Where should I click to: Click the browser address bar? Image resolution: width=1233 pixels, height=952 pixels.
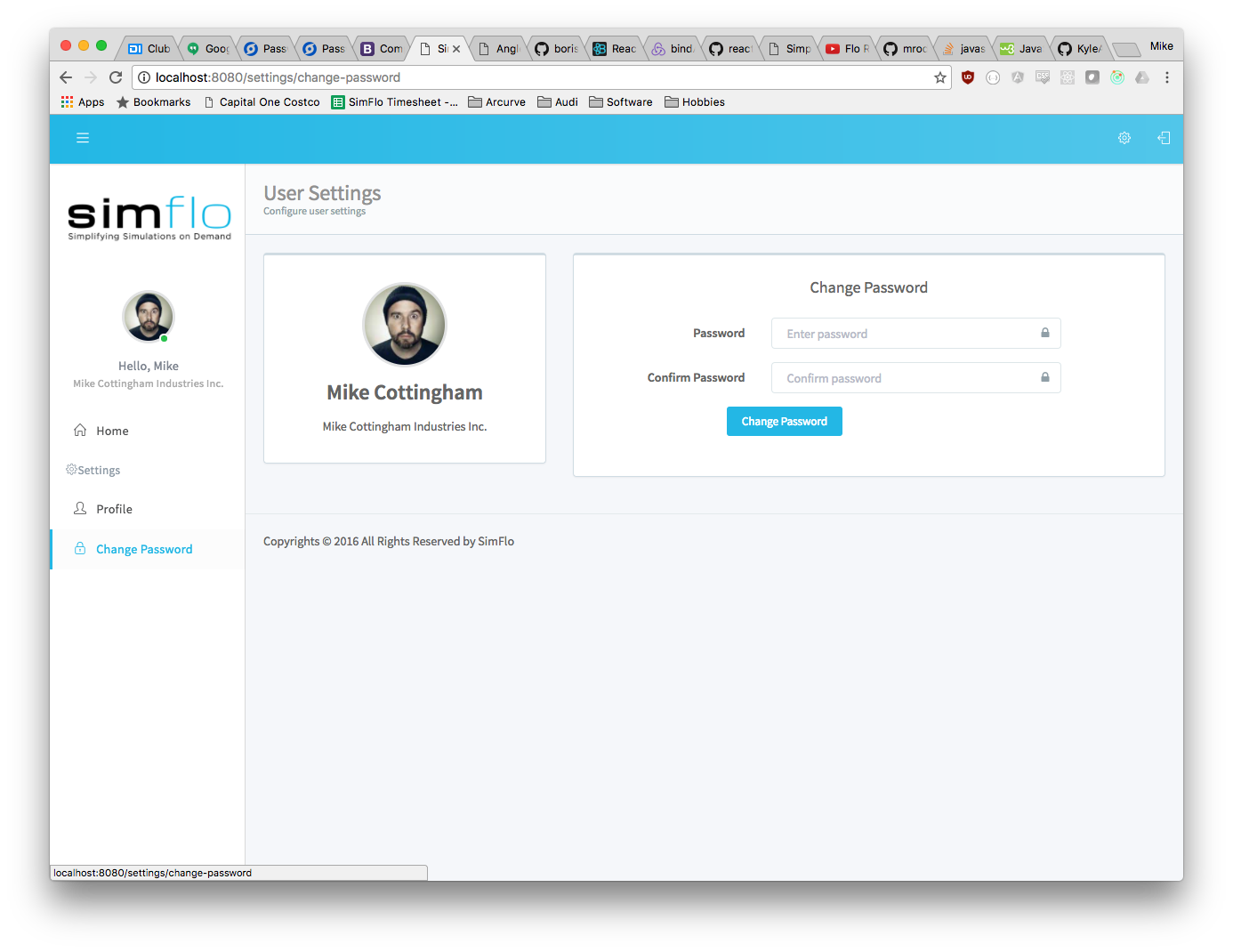[534, 77]
